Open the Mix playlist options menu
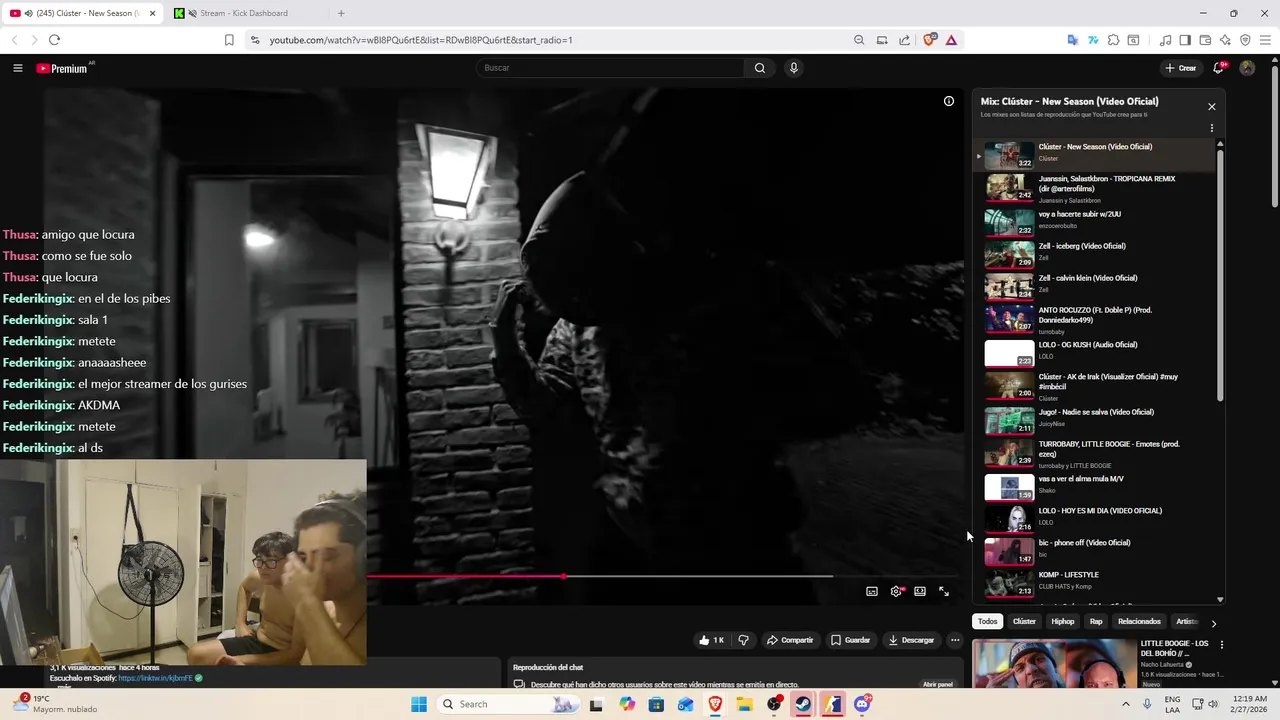Viewport: 1280px width, 720px height. coord(1212,128)
